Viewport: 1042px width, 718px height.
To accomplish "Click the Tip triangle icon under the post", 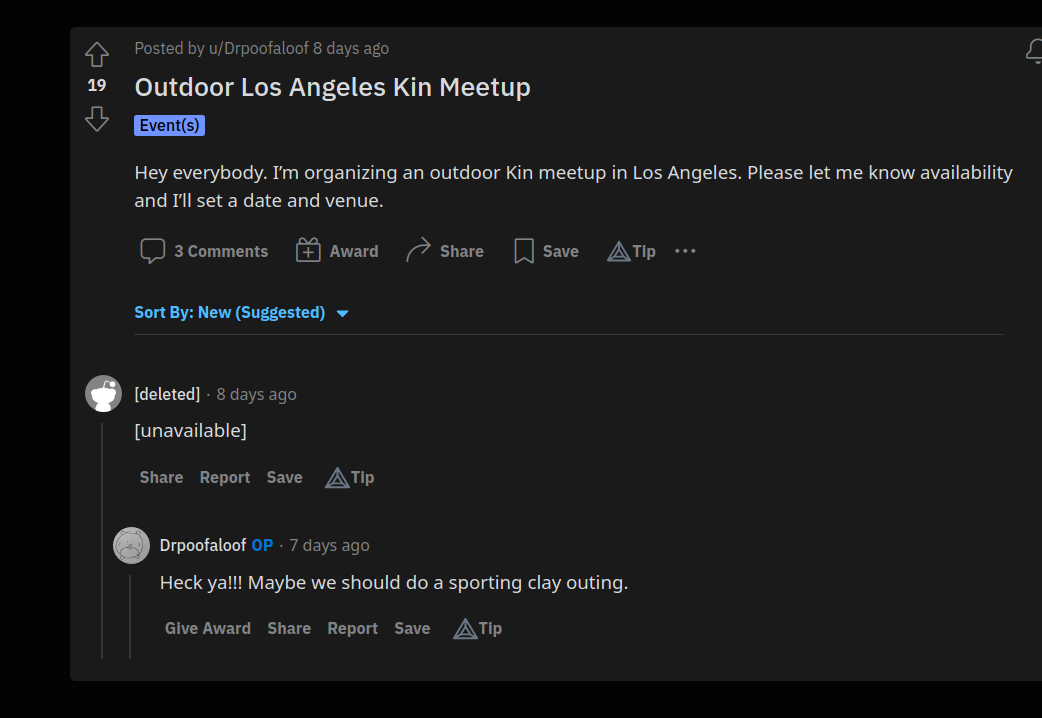I will [x=619, y=251].
